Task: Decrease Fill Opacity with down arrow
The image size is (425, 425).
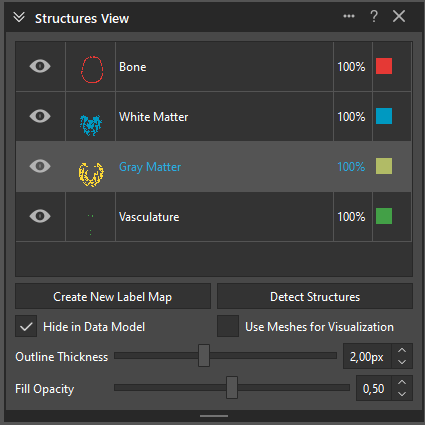Action: (x=402, y=394)
